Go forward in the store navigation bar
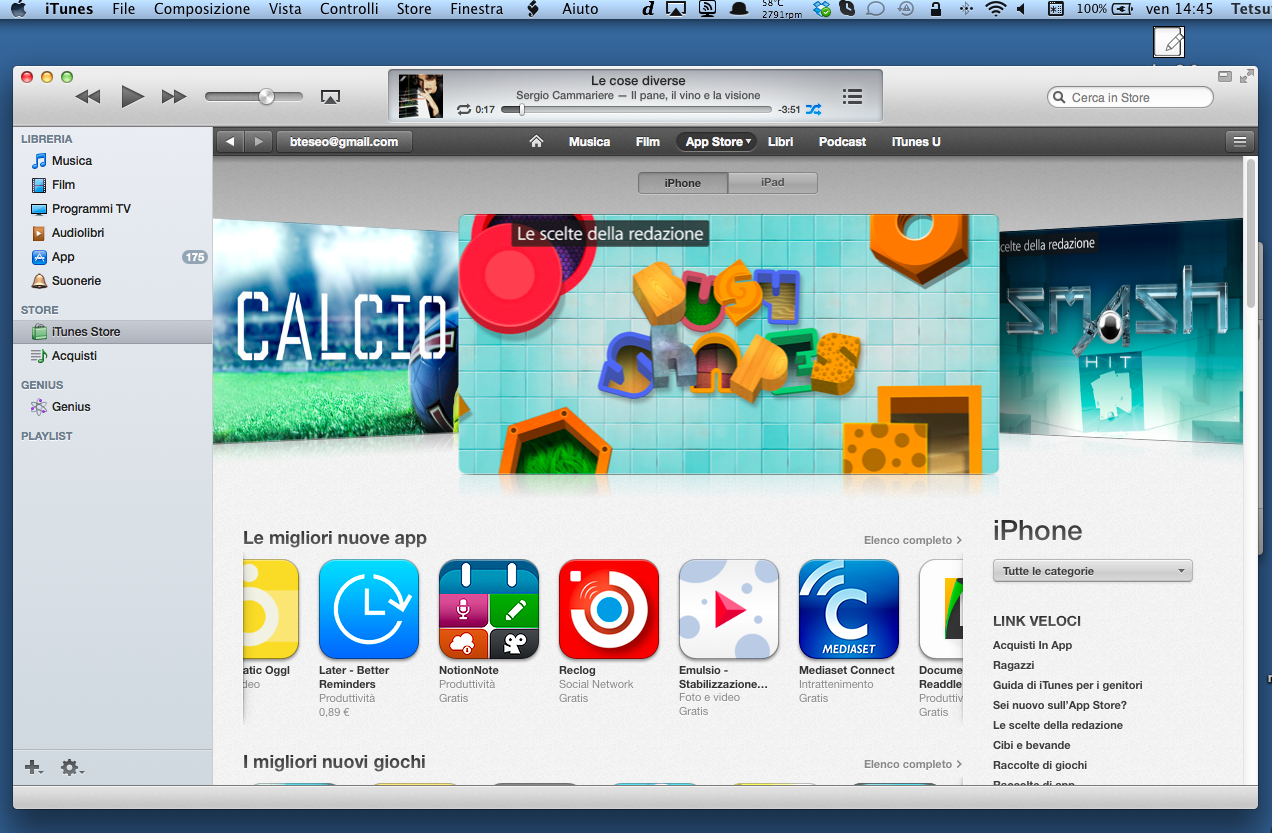Screen dimensions: 1272x833 click(258, 142)
